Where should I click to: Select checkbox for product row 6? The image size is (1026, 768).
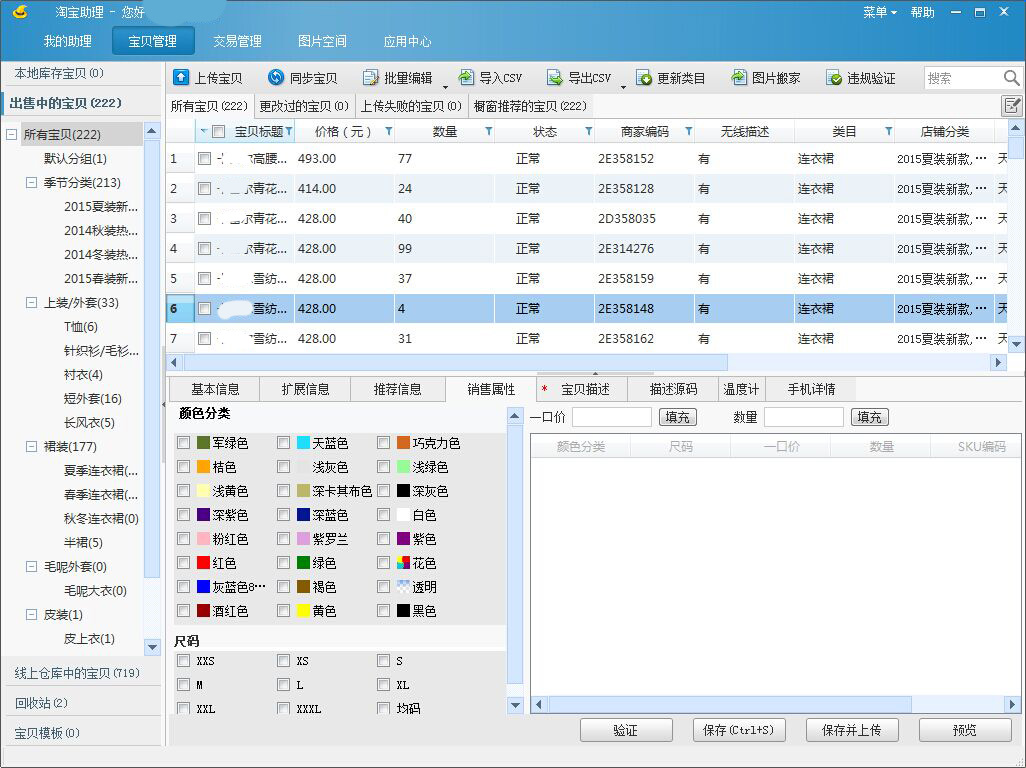click(205, 308)
